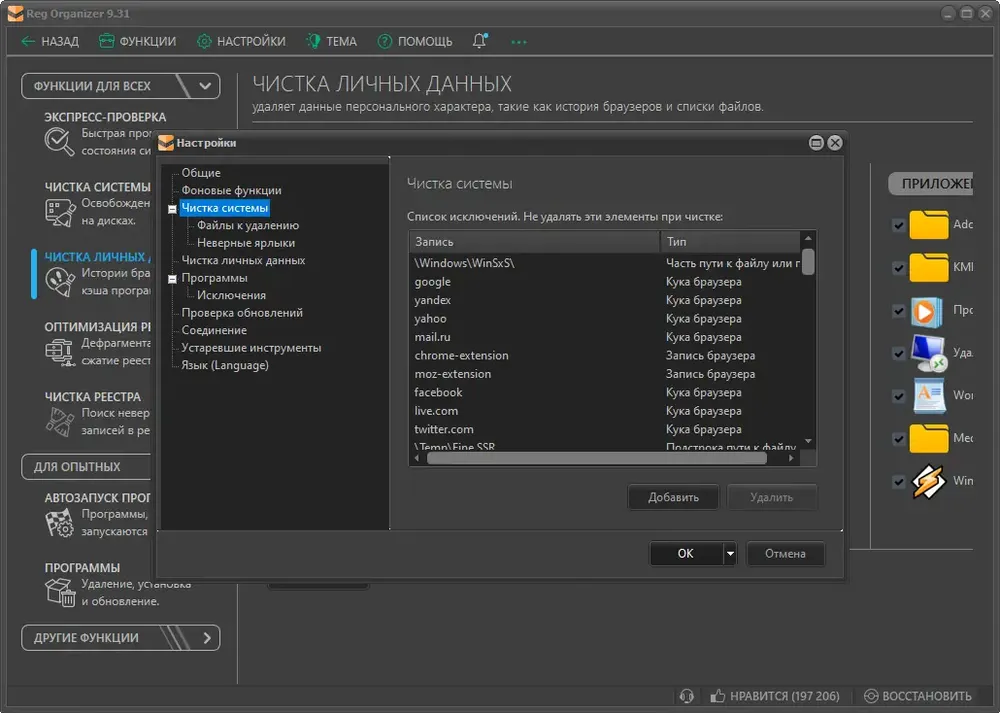Click the headset support icon in status bar
Viewport: 1000px width, 713px height.
(686, 696)
